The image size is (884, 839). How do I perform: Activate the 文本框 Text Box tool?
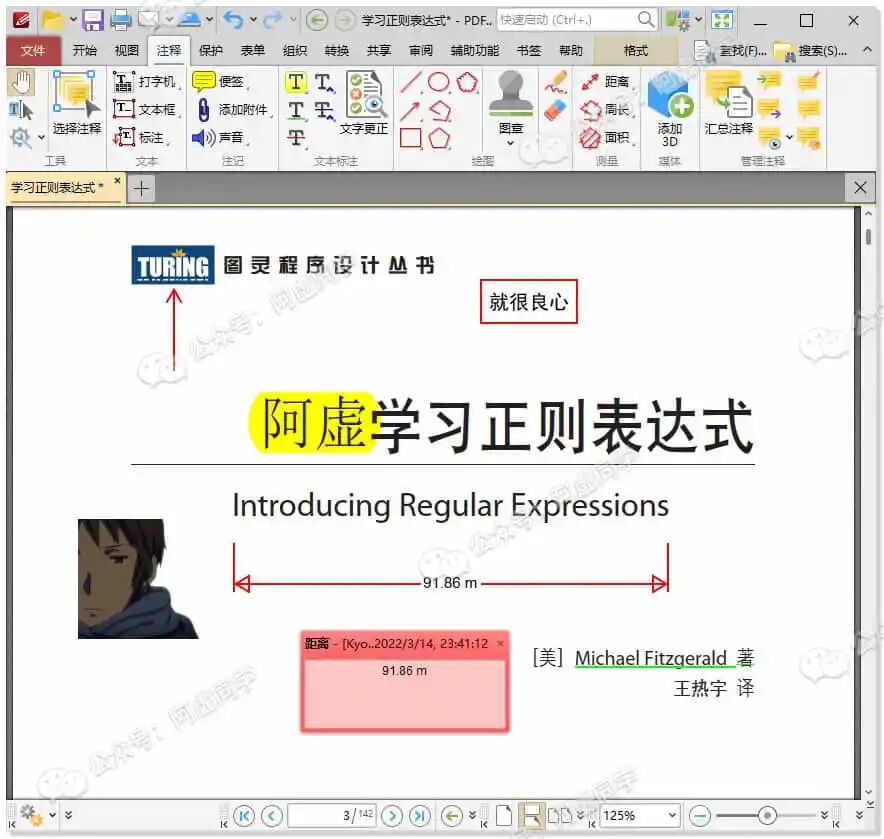147,109
